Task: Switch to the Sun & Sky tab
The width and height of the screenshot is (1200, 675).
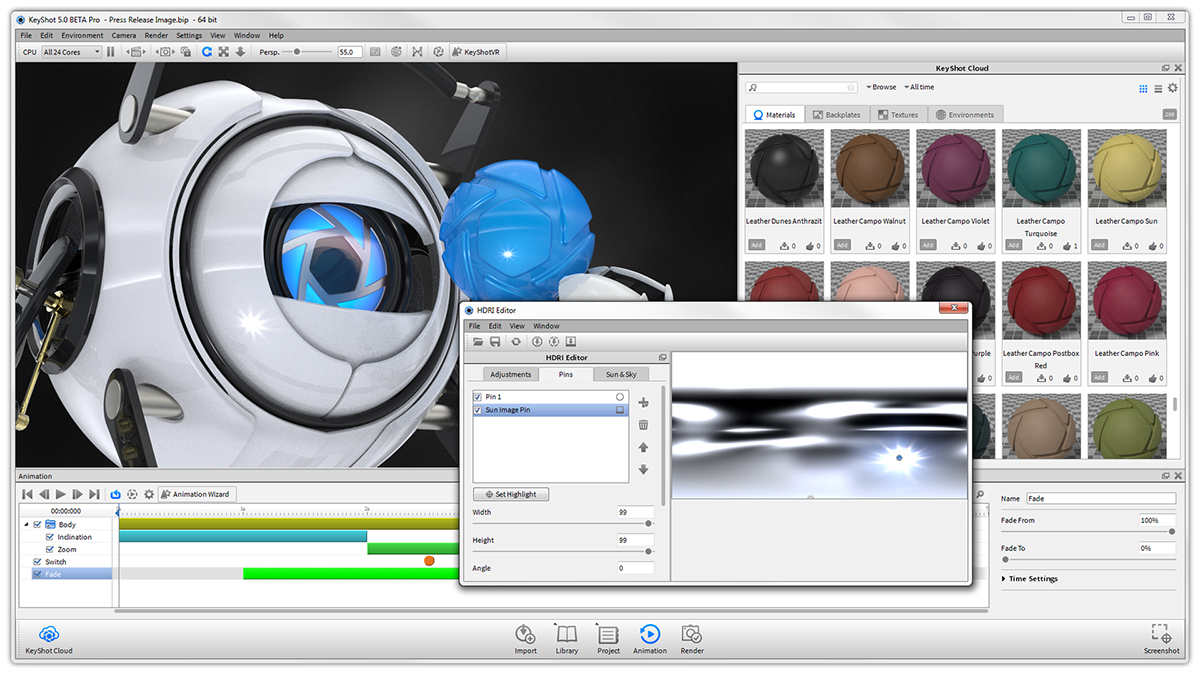Action: 621,374
